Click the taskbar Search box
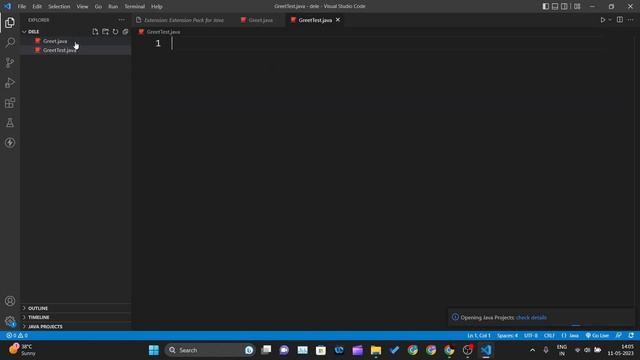Image resolution: width=640 pixels, height=360 pixels. [x=210, y=350]
